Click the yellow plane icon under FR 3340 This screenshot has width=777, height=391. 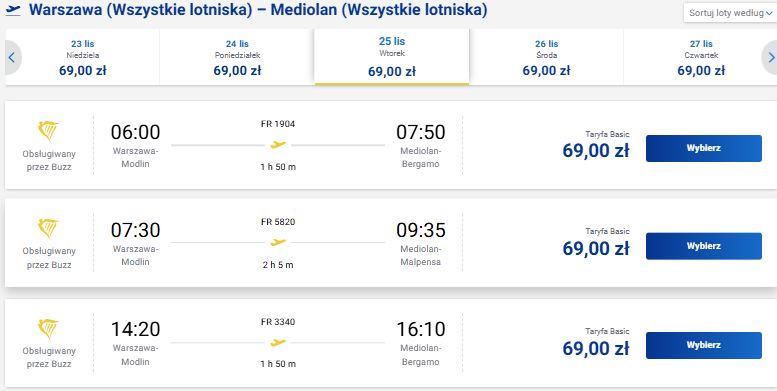point(278,342)
